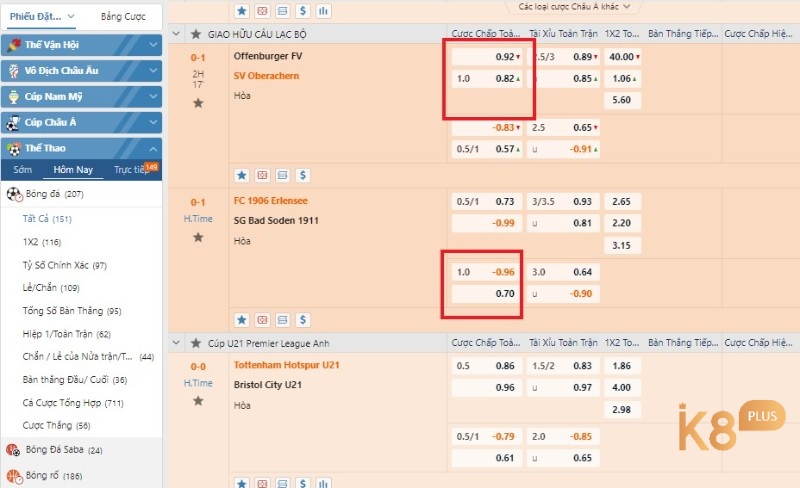Open Cược Thắng (56)
This screenshot has height=488, width=800.
click(56, 426)
